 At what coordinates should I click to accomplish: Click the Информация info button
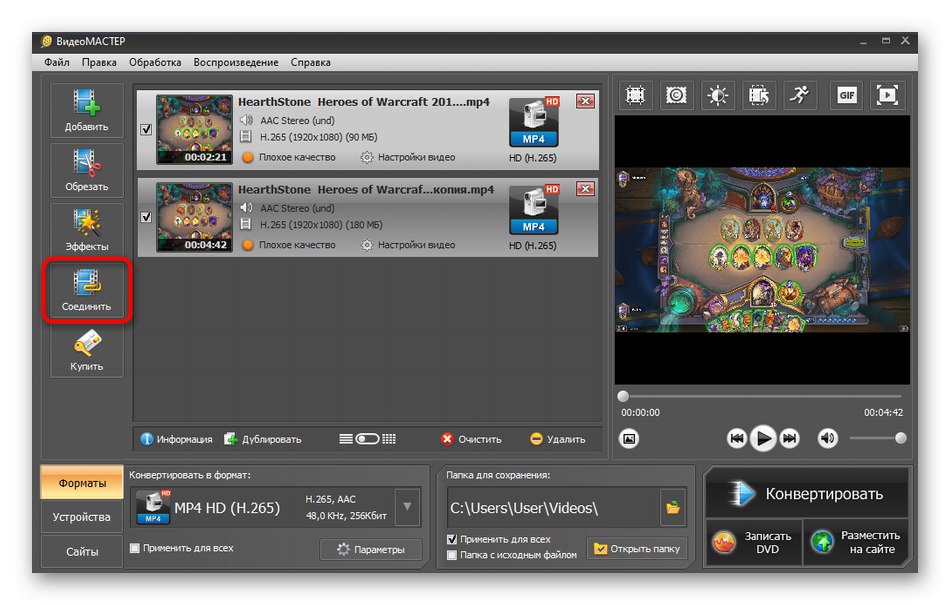pyautogui.click(x=176, y=439)
